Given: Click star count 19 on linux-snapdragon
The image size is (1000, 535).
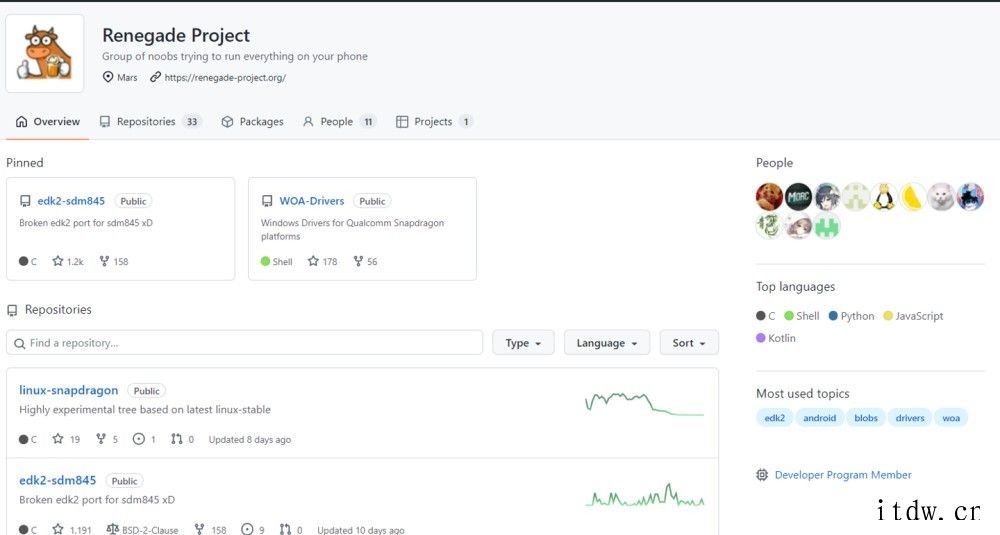Looking at the screenshot, I should (x=66, y=439).
